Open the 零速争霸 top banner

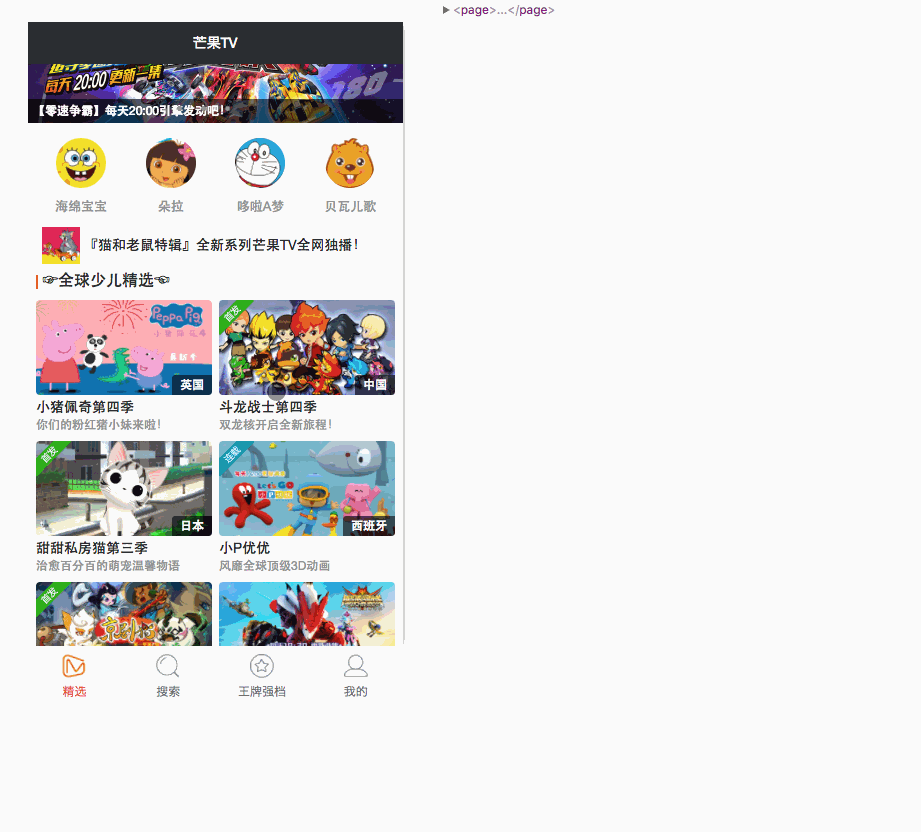pos(216,93)
